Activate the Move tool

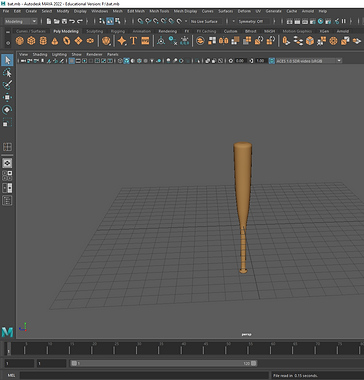[x=7, y=97]
